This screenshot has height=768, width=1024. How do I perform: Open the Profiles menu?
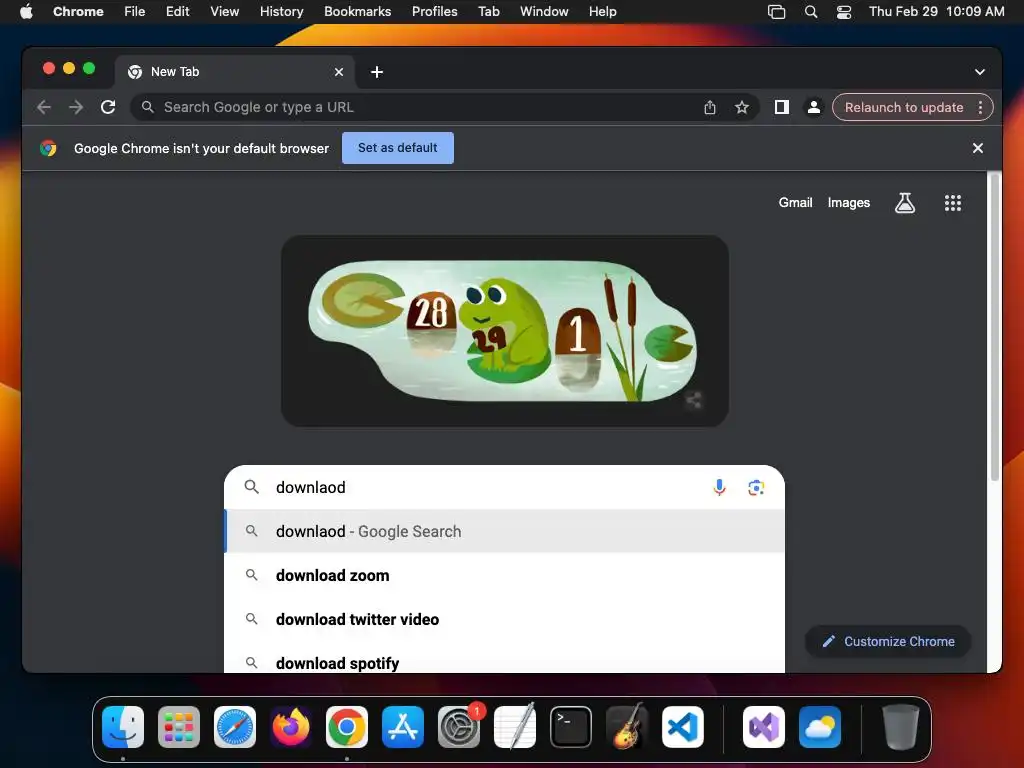click(x=434, y=11)
